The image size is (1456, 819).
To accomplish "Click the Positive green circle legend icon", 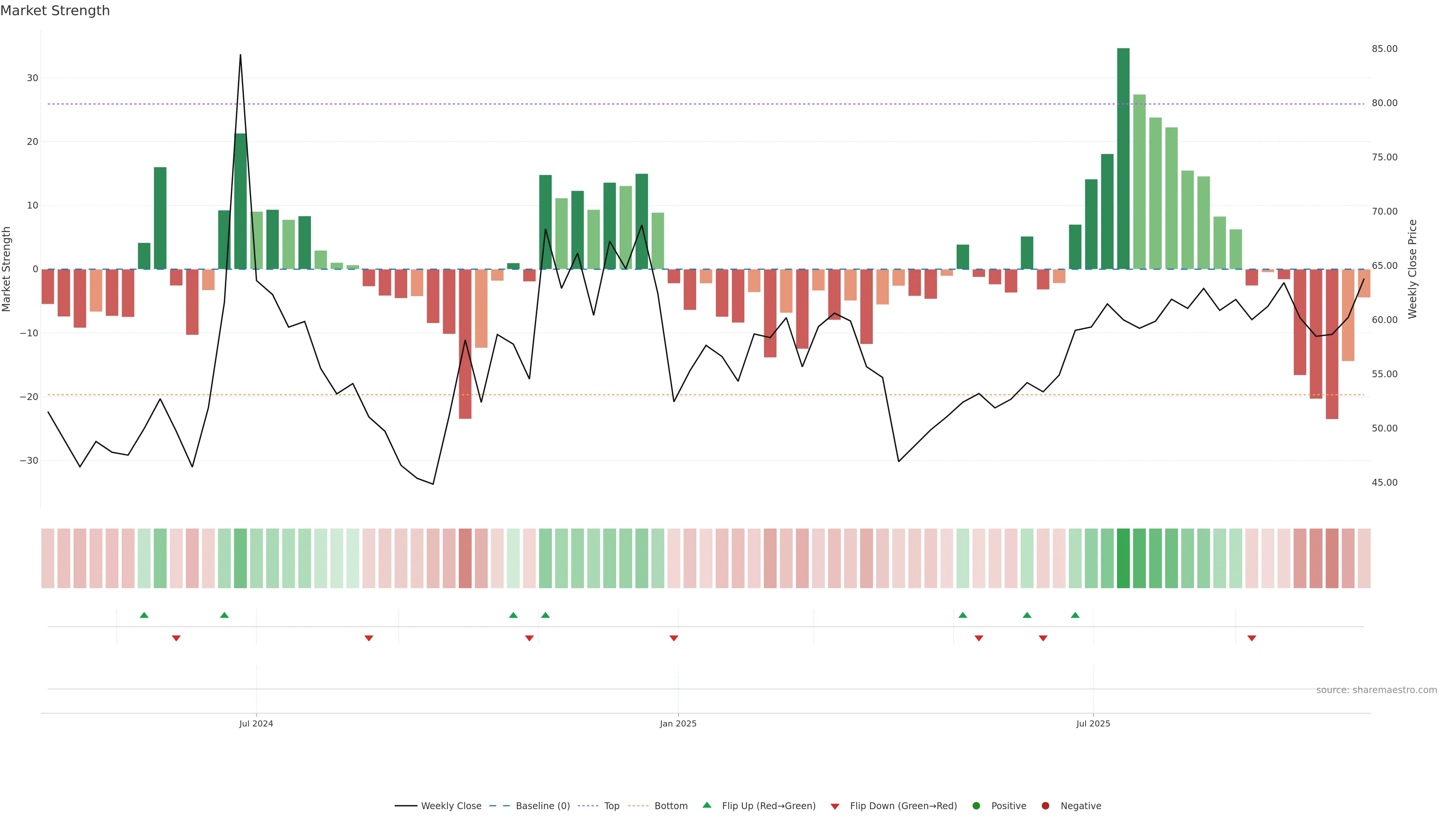I will [976, 806].
